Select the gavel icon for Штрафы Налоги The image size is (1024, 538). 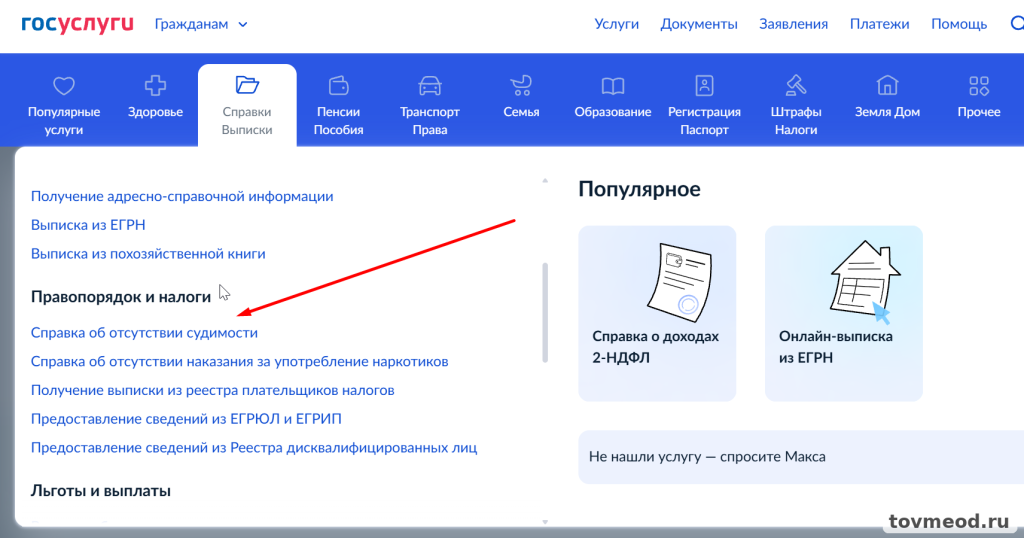pos(795,86)
